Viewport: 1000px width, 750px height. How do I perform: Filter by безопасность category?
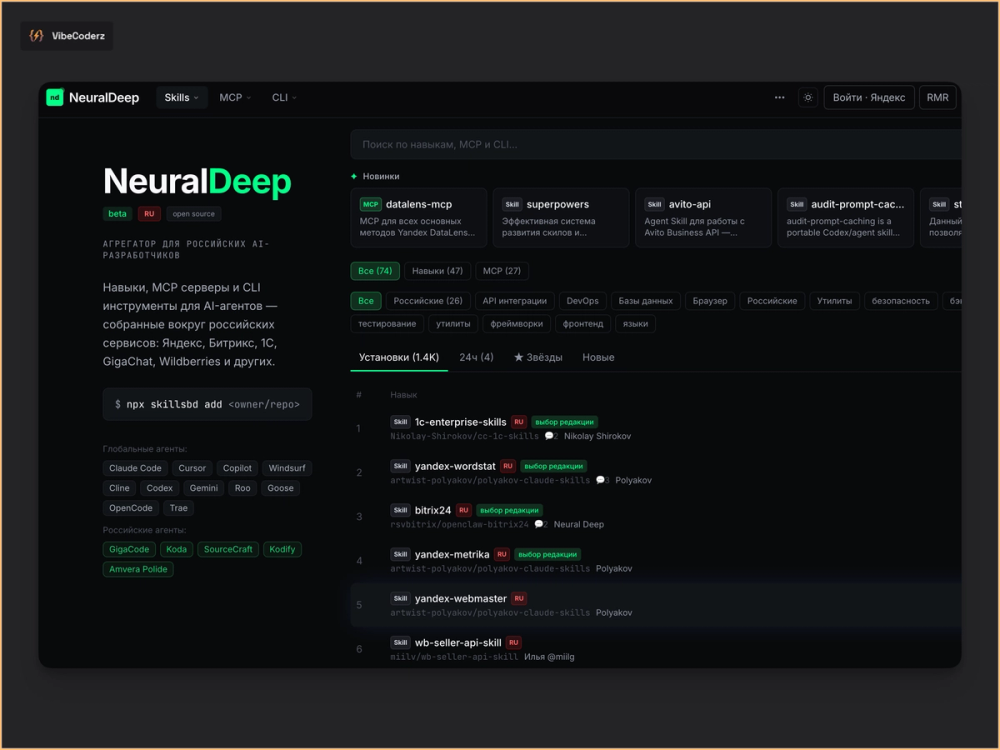(901, 301)
